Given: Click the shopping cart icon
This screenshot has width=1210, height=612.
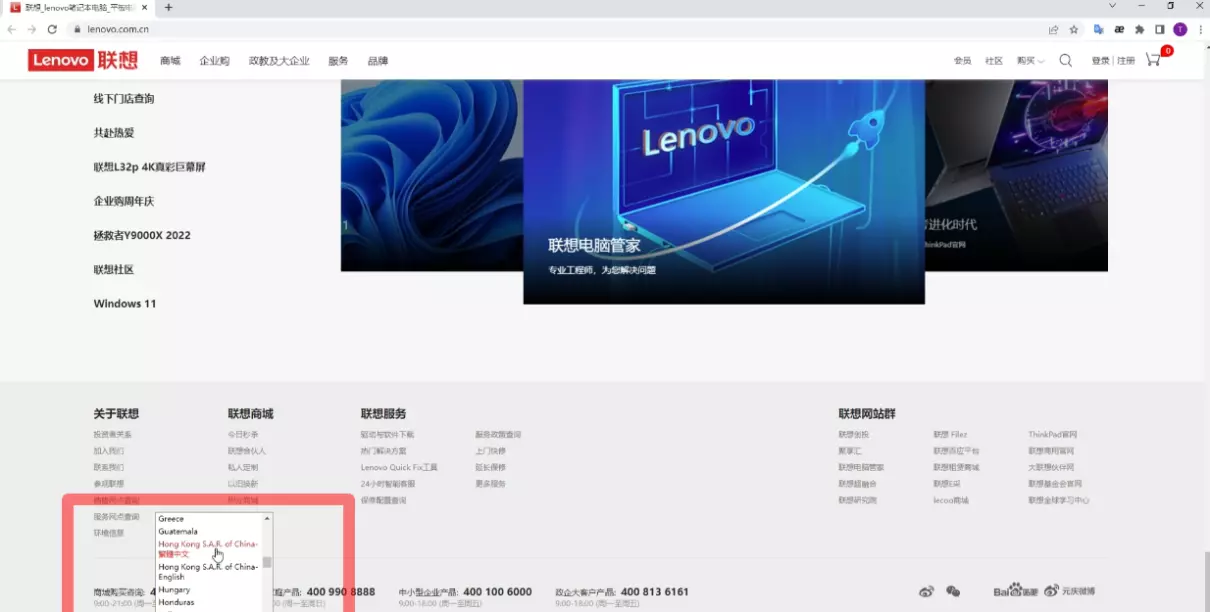Looking at the screenshot, I should (x=1153, y=60).
